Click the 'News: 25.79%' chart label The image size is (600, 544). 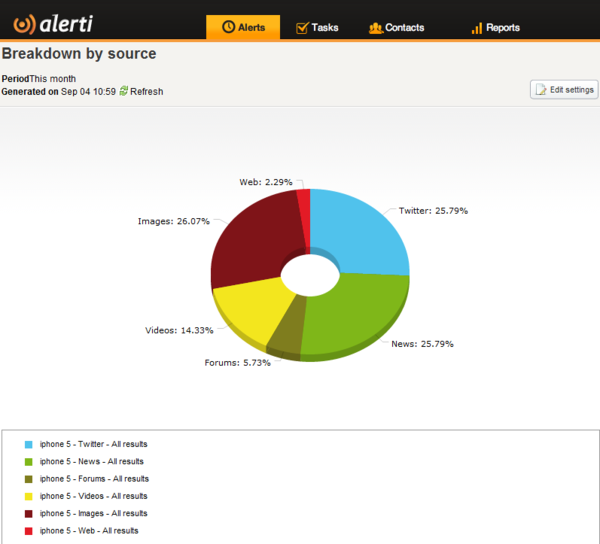click(x=422, y=344)
